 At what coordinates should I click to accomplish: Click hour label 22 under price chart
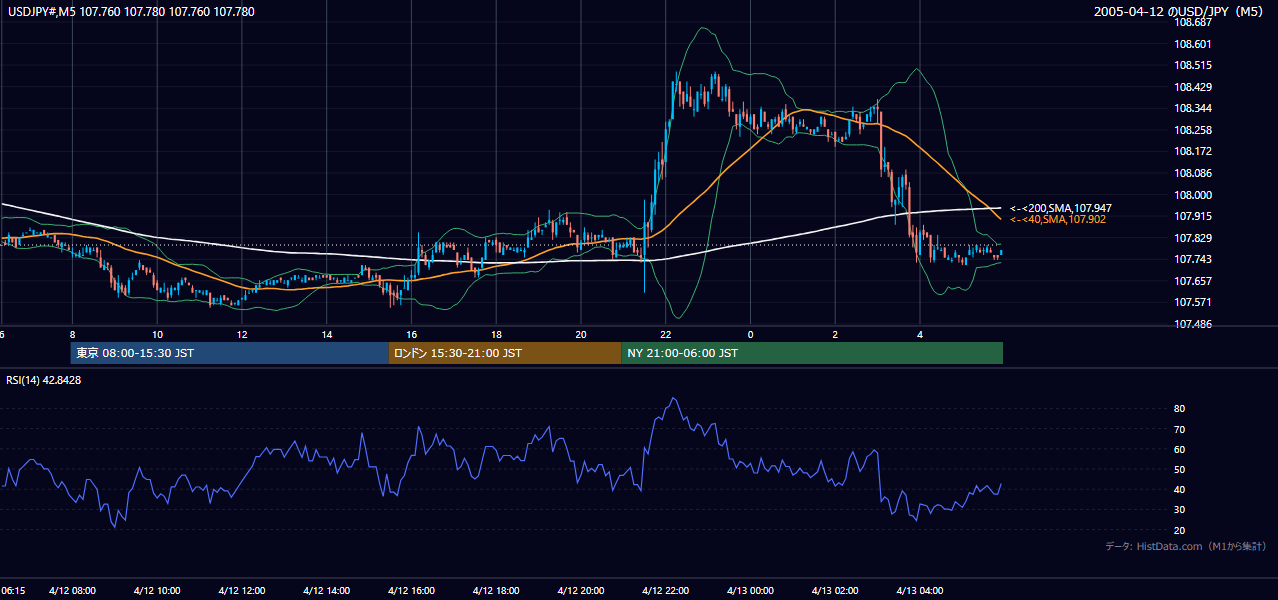[666, 334]
